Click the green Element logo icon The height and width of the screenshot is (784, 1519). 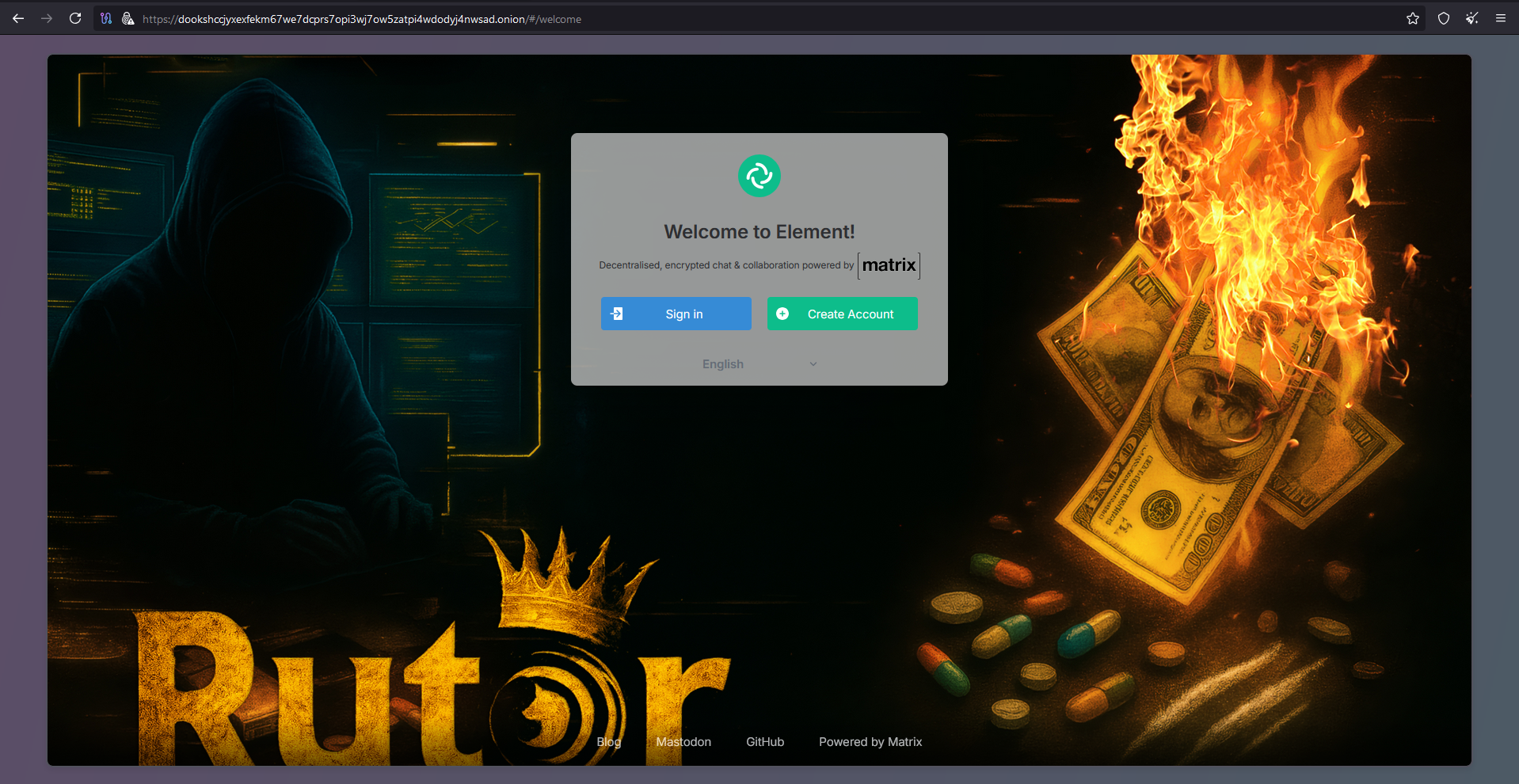coord(758,176)
